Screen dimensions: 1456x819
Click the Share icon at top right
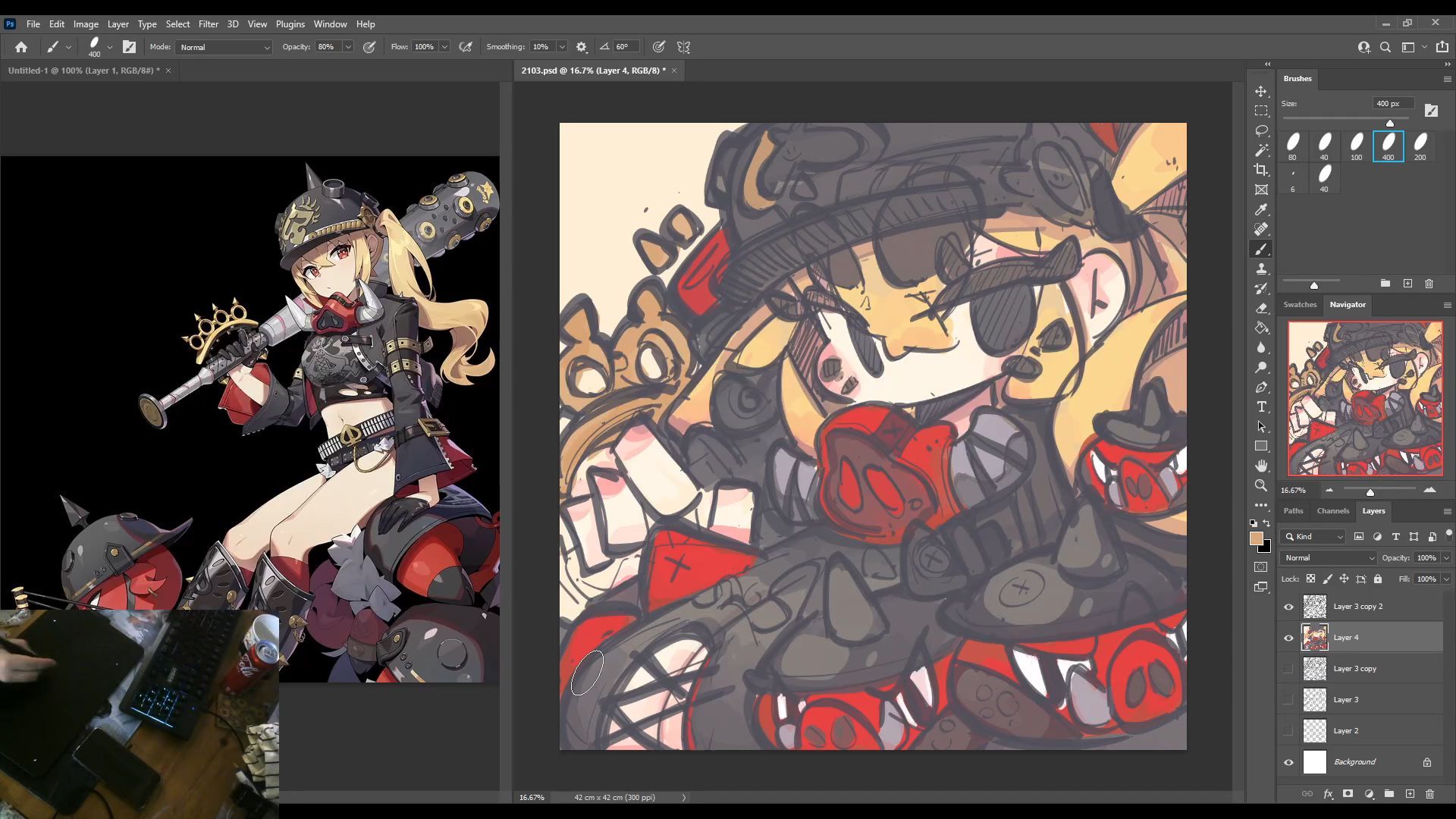1442,47
